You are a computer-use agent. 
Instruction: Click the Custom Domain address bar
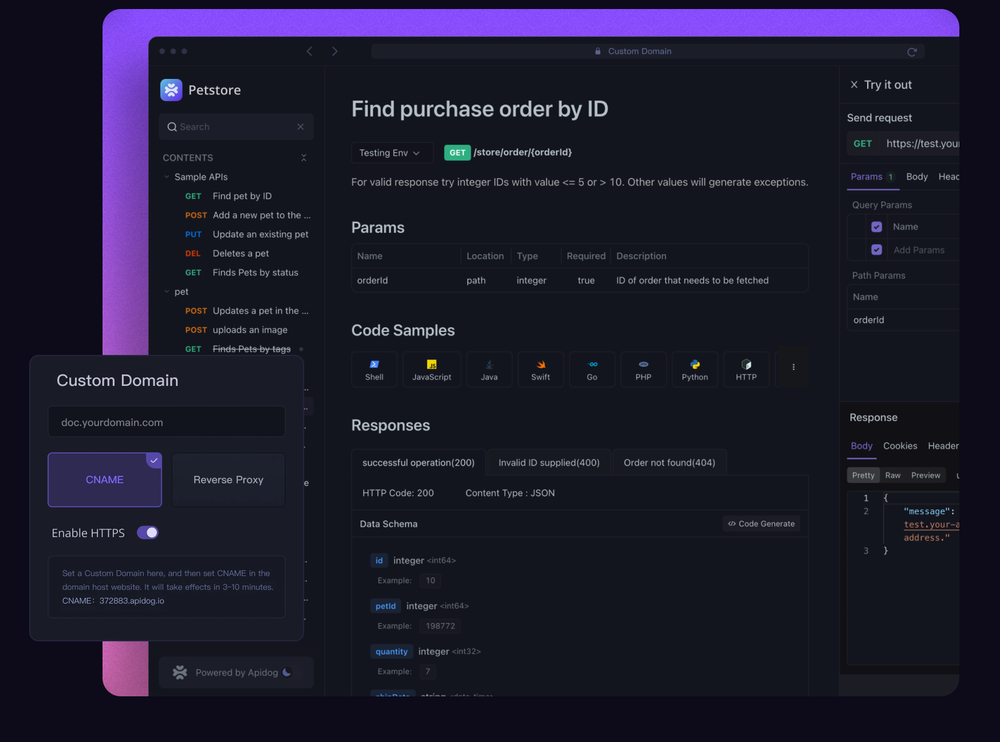coord(647,51)
